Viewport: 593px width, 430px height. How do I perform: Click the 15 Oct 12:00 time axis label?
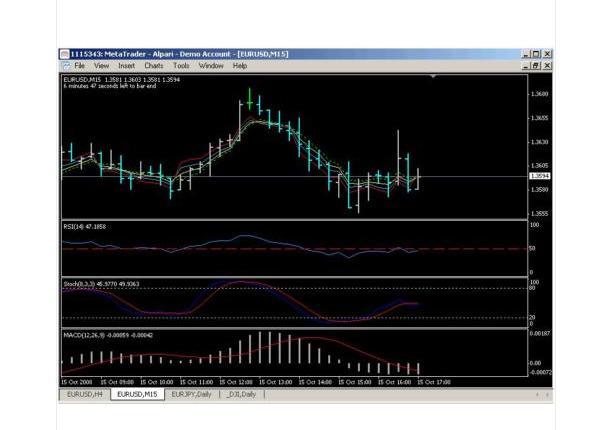coord(236,382)
